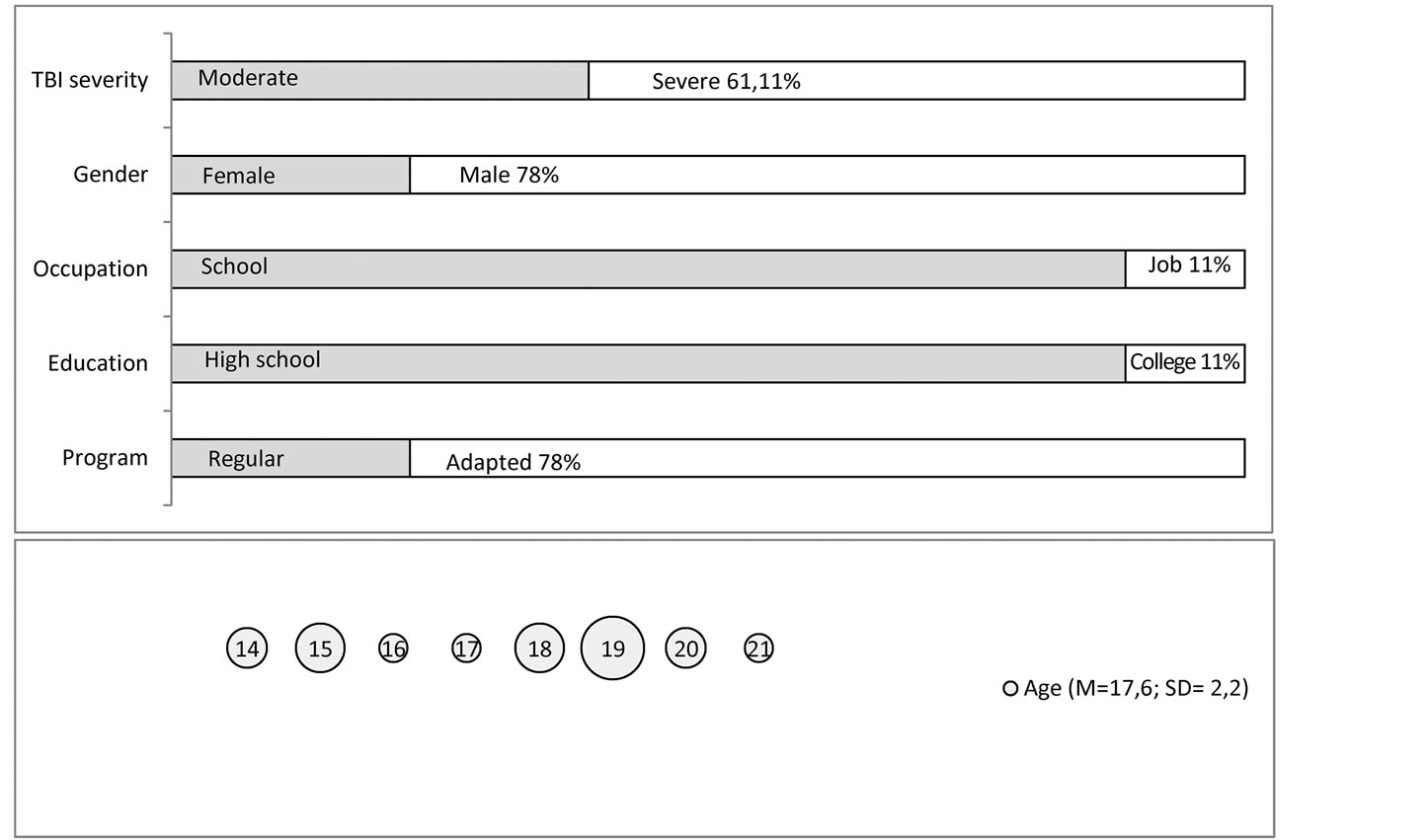This screenshot has width=1427, height=840.
Task: Select the School bar segment
Action: pos(649,268)
